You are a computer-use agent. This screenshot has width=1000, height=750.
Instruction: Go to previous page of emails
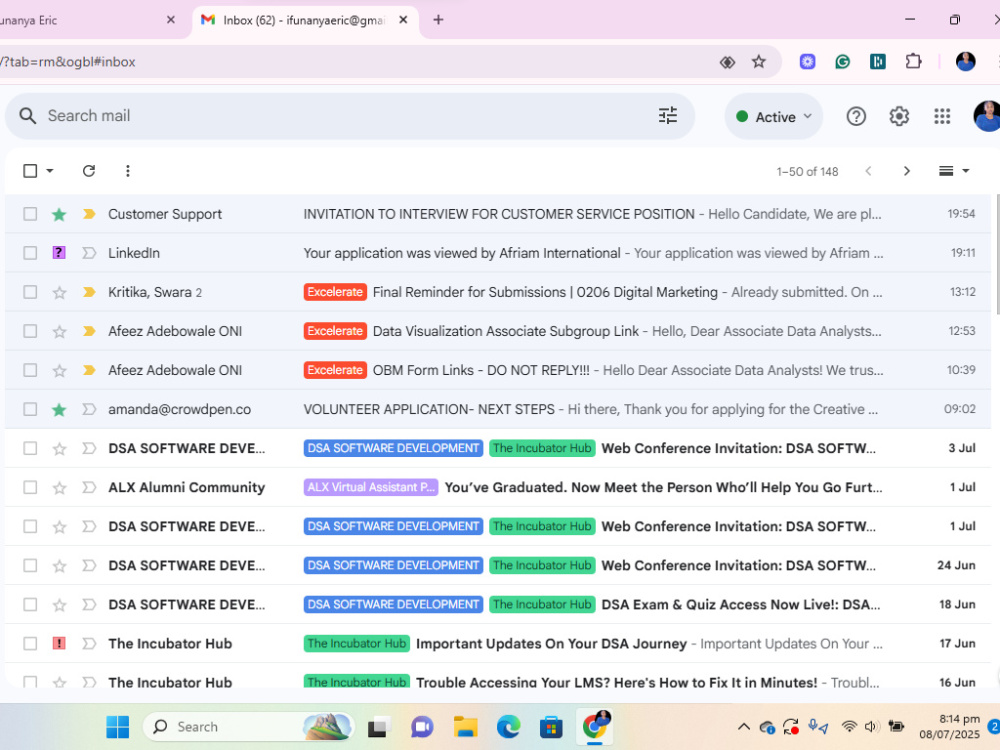coord(868,171)
